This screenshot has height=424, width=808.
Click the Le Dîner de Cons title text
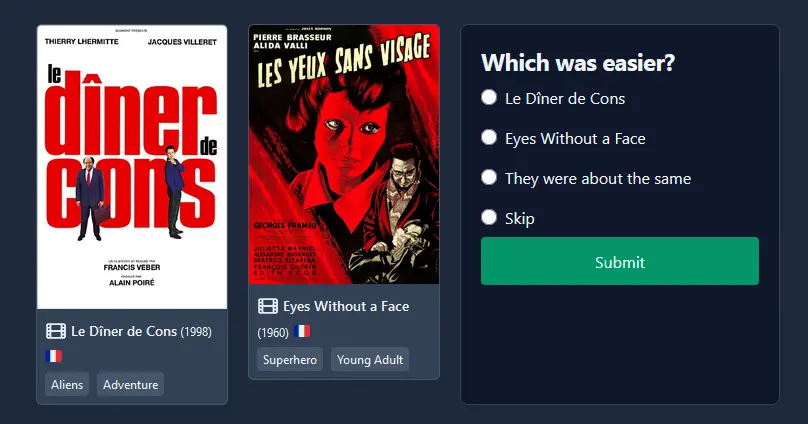pyautogui.click(x=124, y=331)
